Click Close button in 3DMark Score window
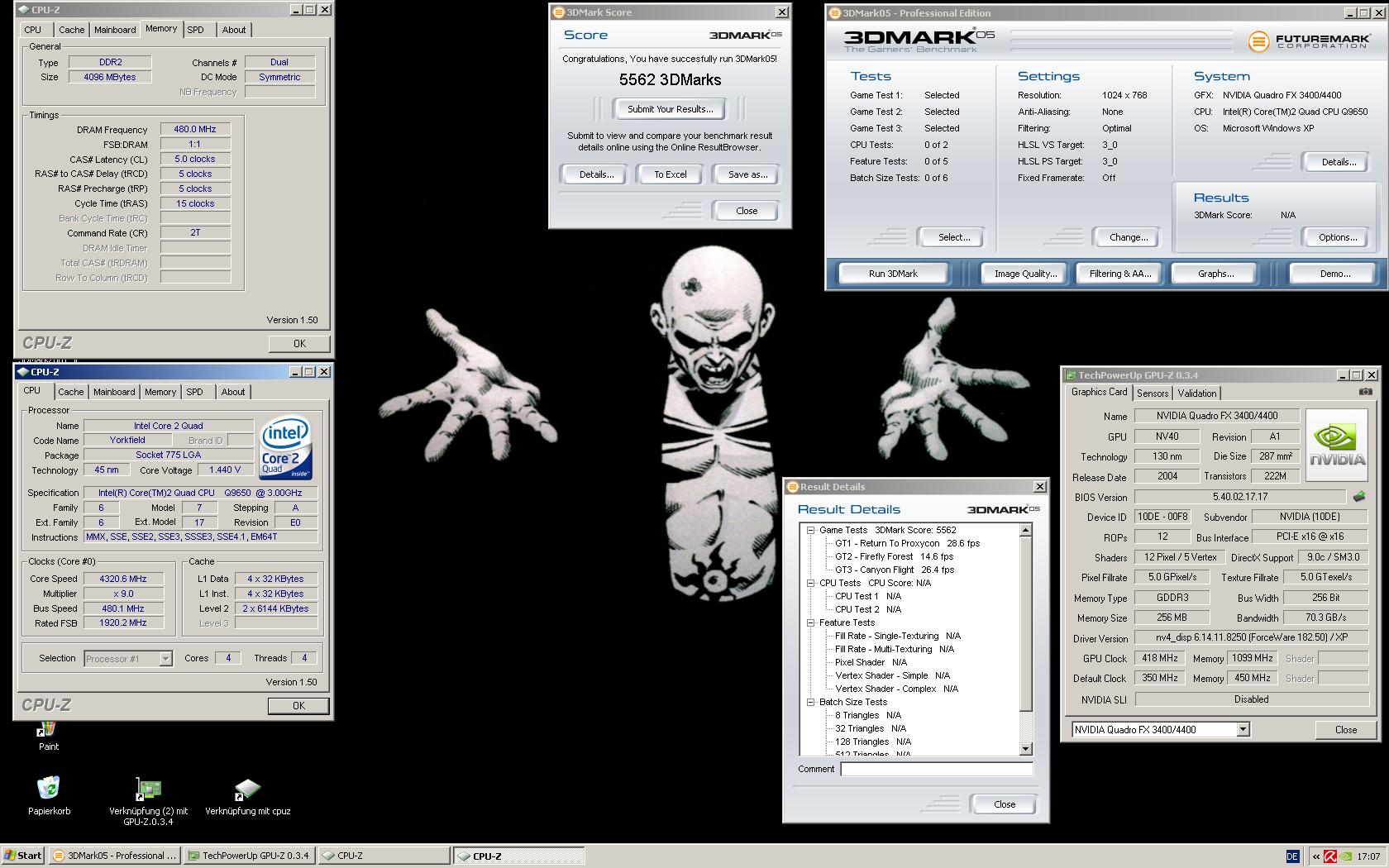The height and width of the screenshot is (868, 1389). [747, 211]
